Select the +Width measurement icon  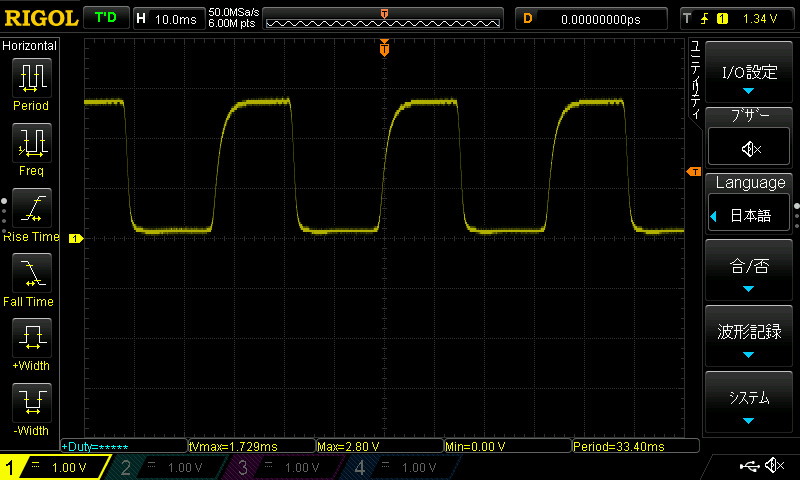click(32, 338)
